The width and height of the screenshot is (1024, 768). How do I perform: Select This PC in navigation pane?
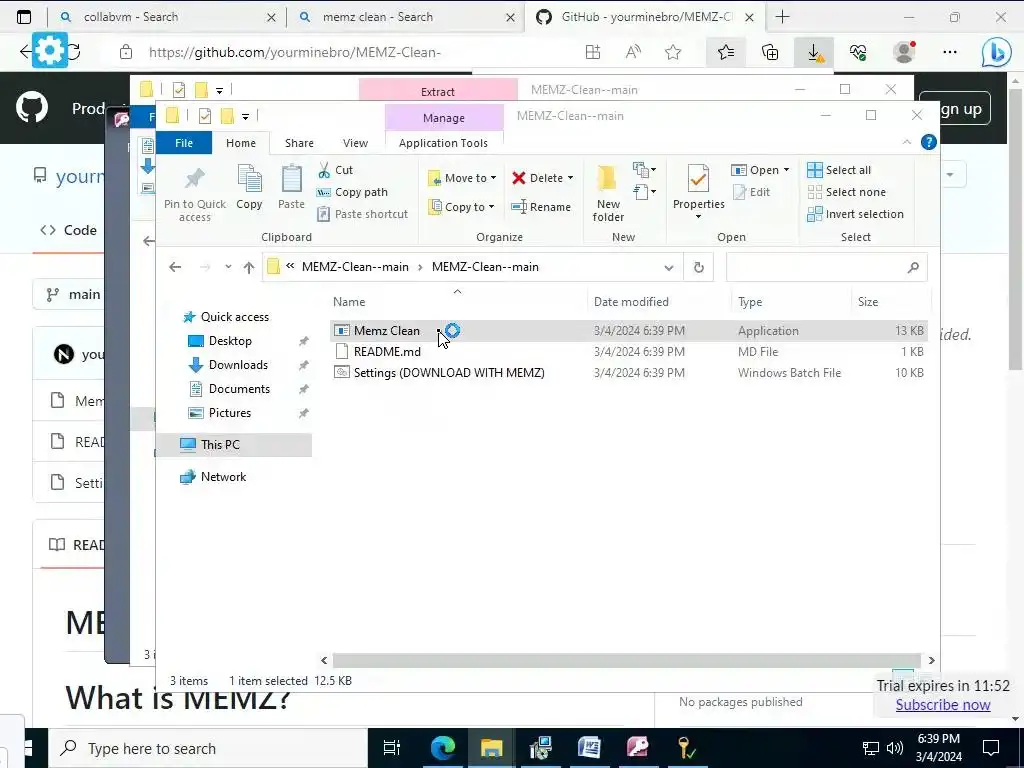point(234,445)
